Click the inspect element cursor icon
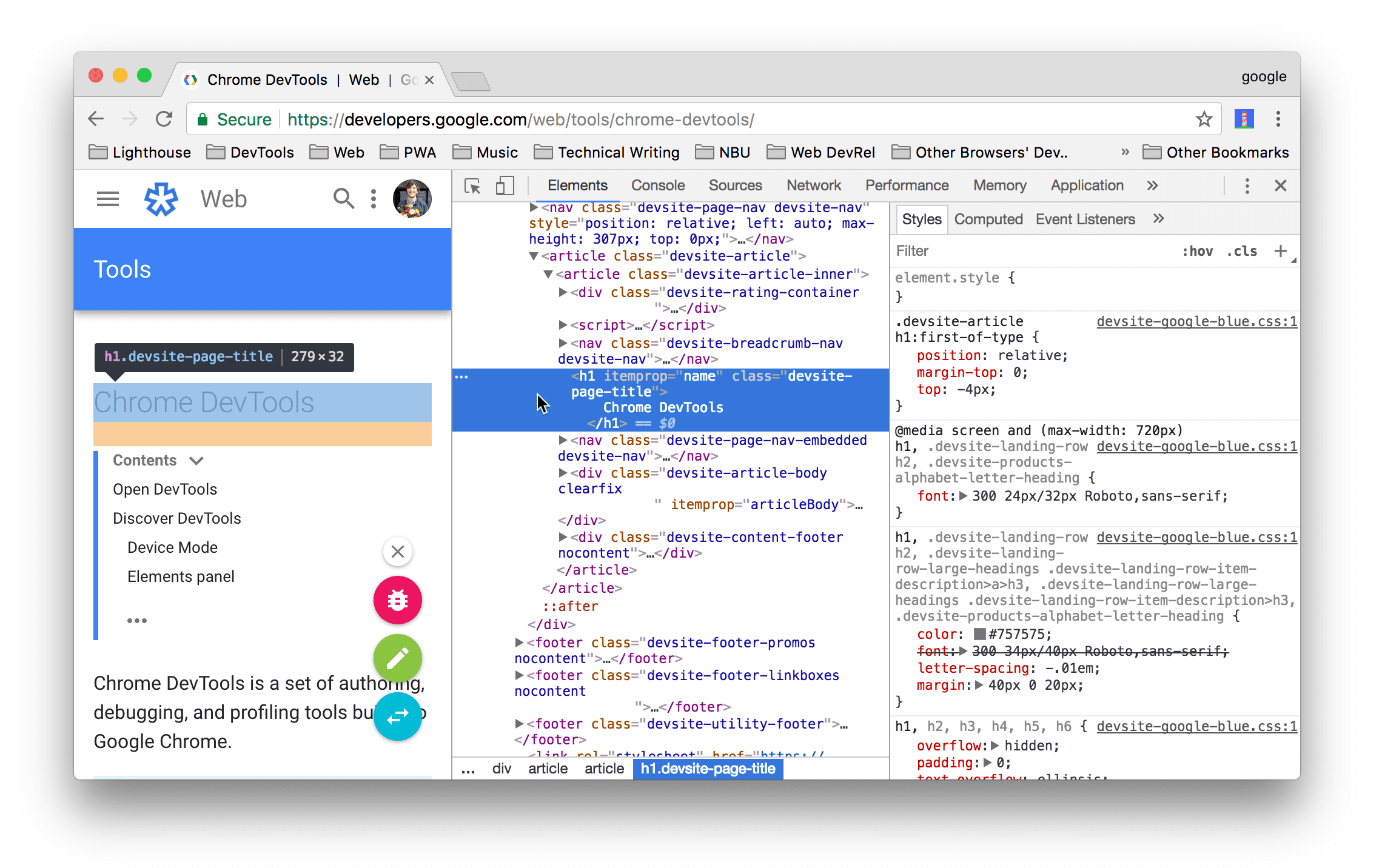 tap(475, 187)
